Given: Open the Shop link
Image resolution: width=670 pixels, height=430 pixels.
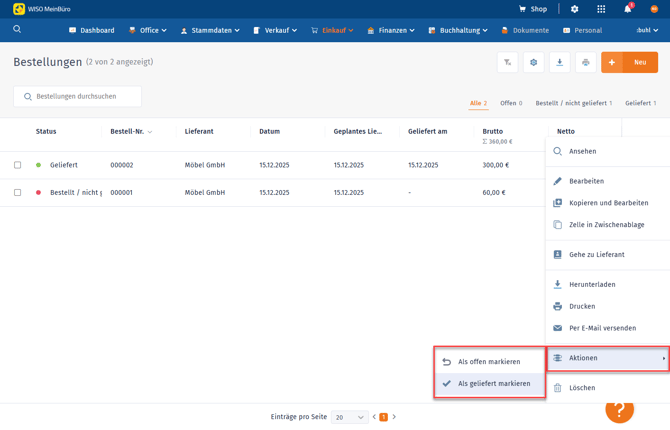Looking at the screenshot, I should (x=532, y=9).
